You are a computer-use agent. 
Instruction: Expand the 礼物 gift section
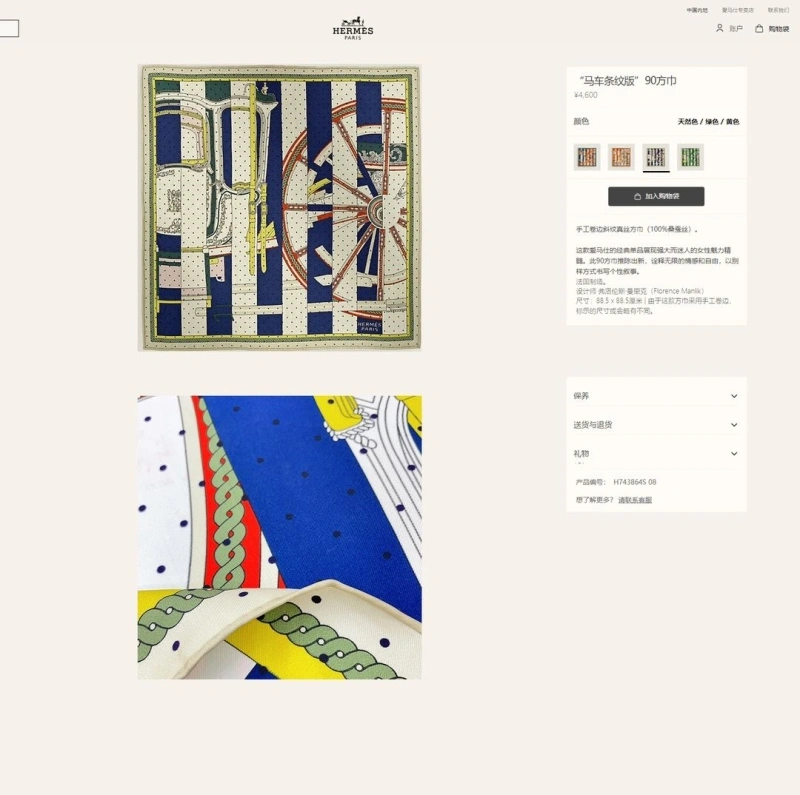tap(656, 453)
